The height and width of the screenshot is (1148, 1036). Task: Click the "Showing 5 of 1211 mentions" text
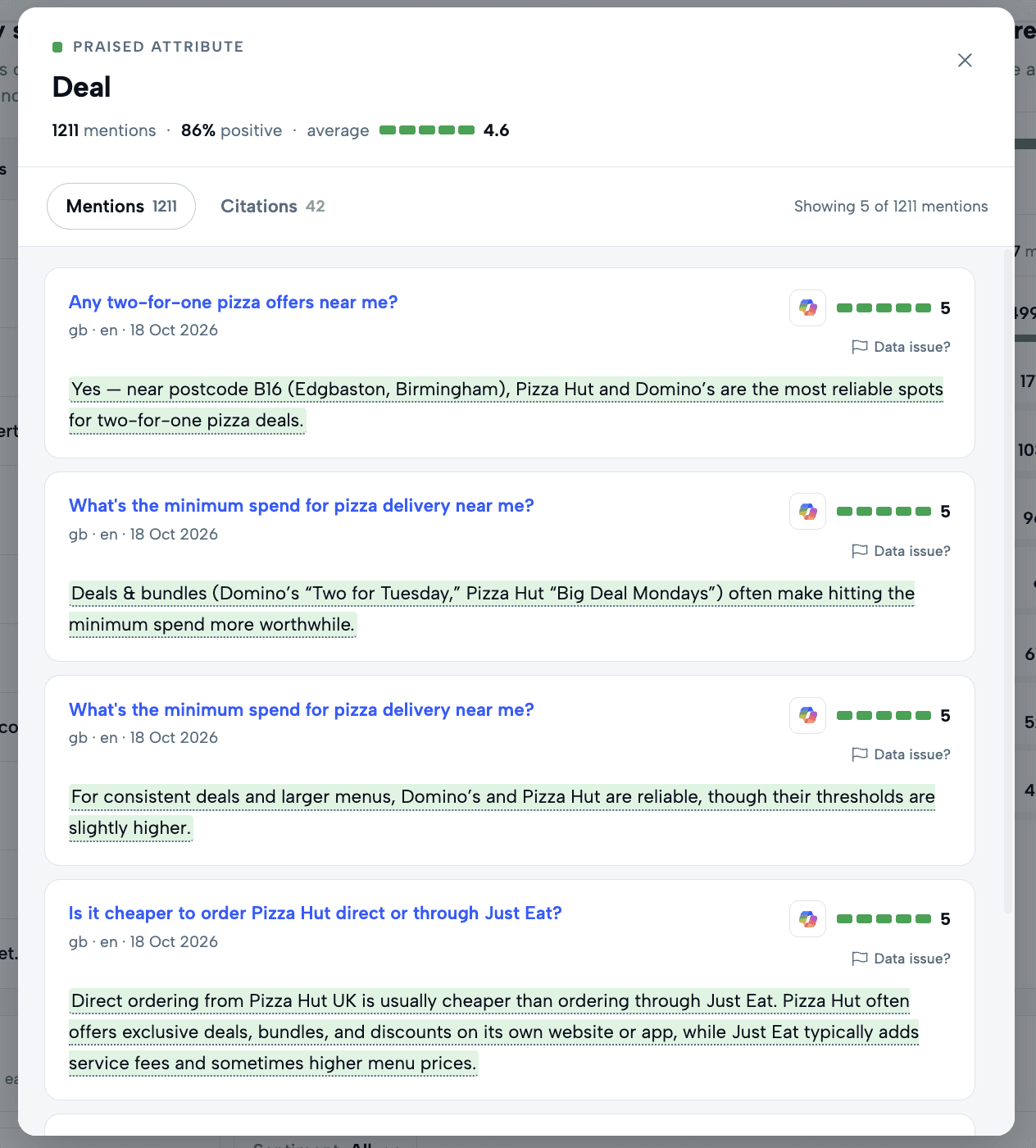(x=891, y=206)
